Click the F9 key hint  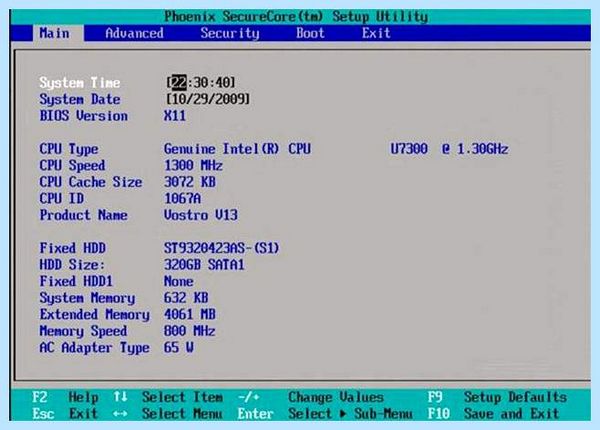435,397
